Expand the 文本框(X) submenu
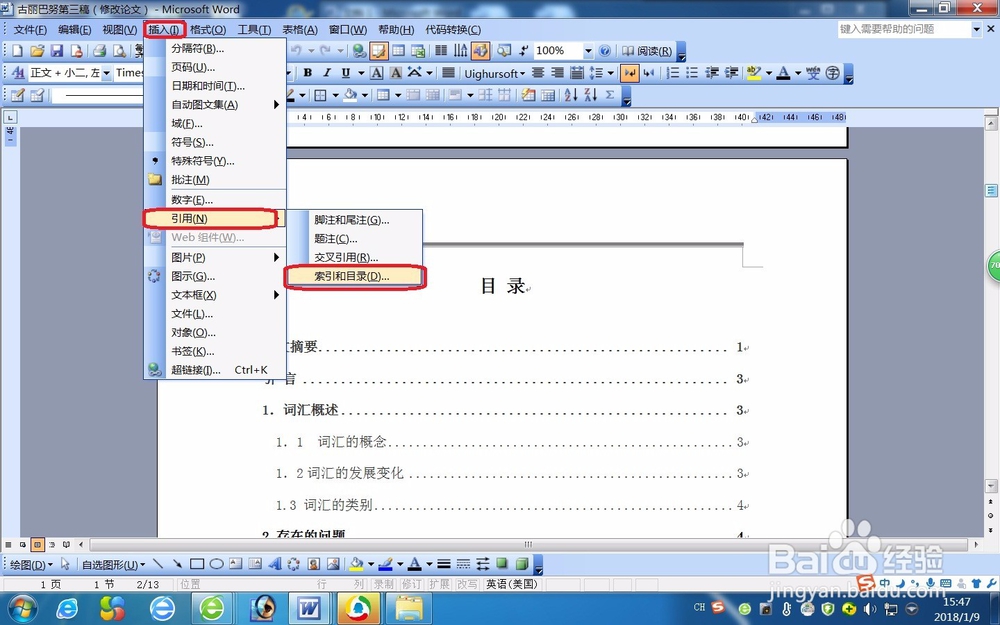Screen dimensions: 1000x625 click(x=215, y=295)
